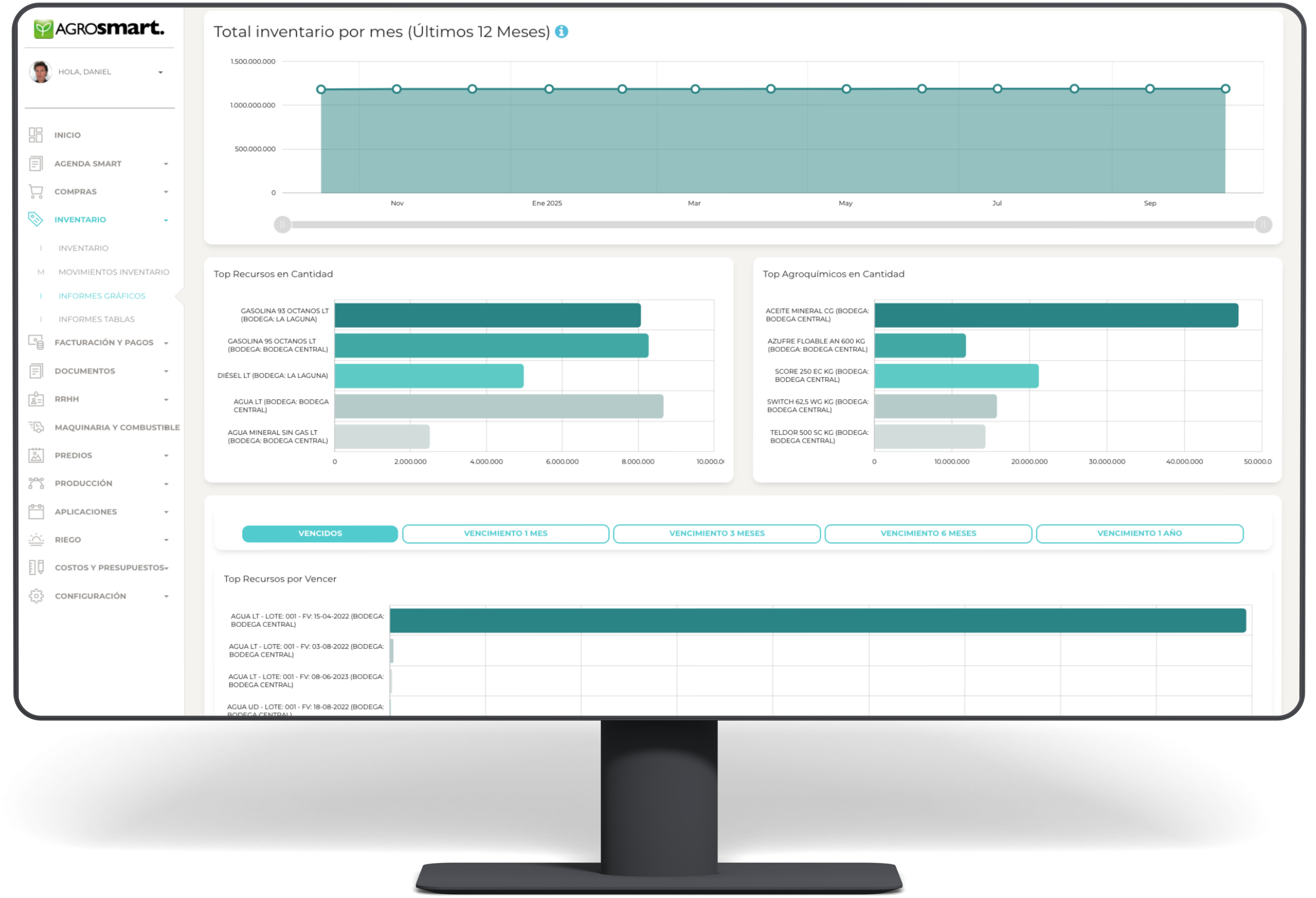The height and width of the screenshot is (898, 1316).
Task: Open Movimientos Inventario submenu item
Action: coord(113,272)
